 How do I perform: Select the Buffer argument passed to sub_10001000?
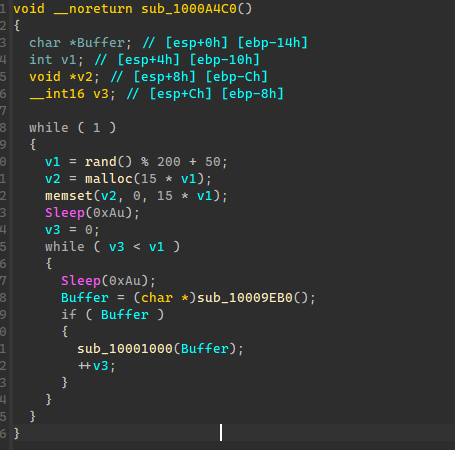(x=205, y=349)
